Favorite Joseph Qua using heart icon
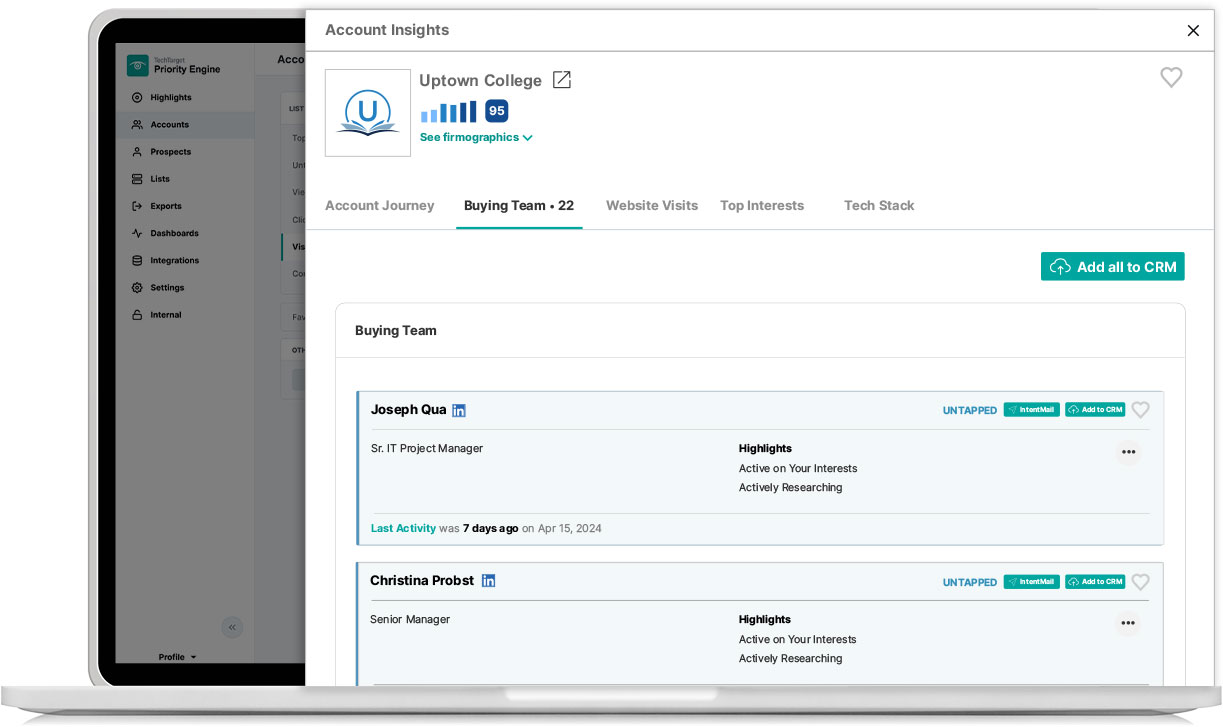 (x=1140, y=410)
